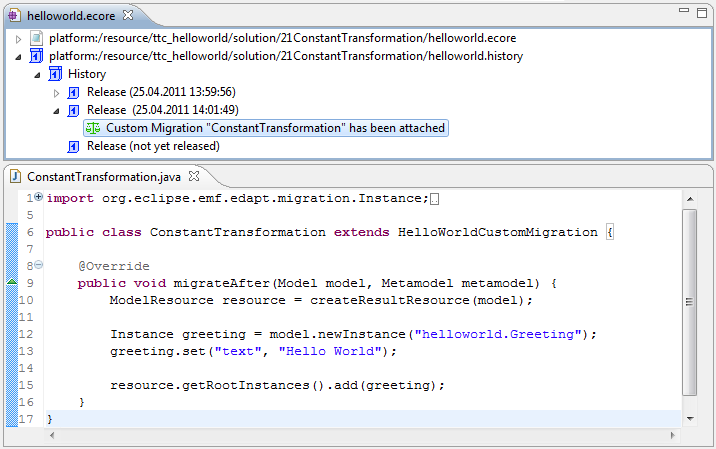Click the "helloworld.Greeting" string literal
The image size is (716, 449).
[x=498, y=334]
